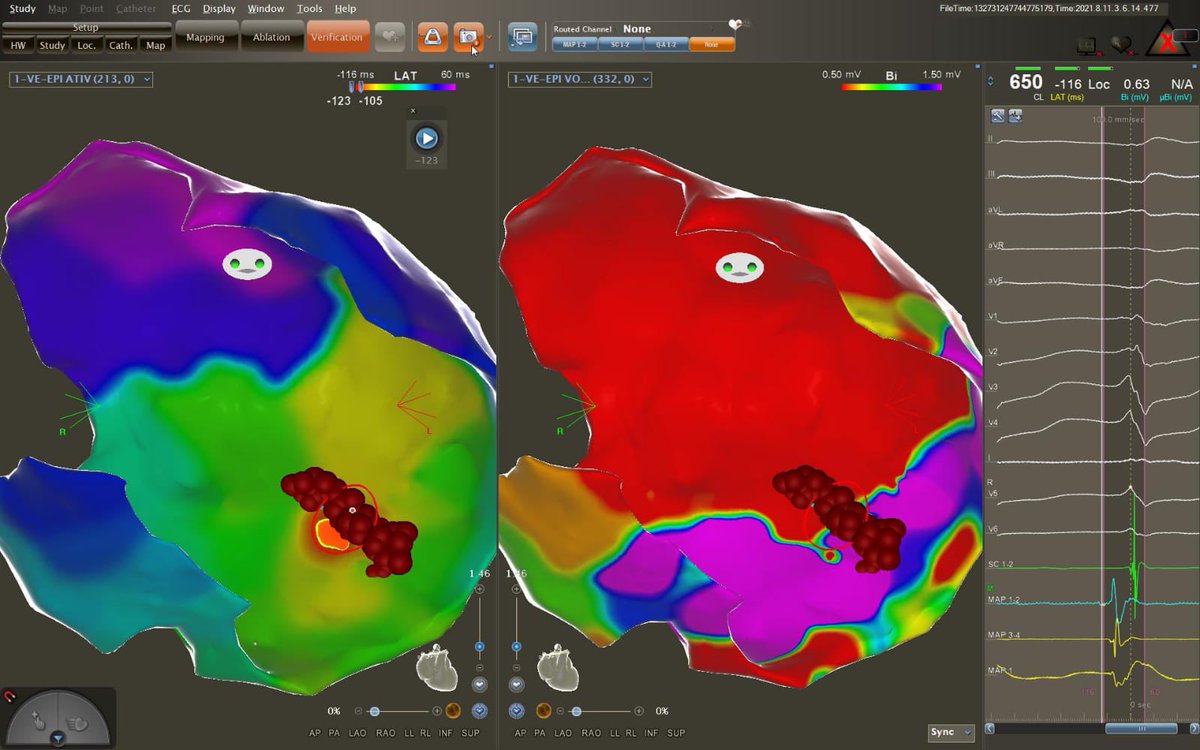Click the right map zoom in plus button
The width and height of the screenshot is (1200, 750).
point(517,590)
